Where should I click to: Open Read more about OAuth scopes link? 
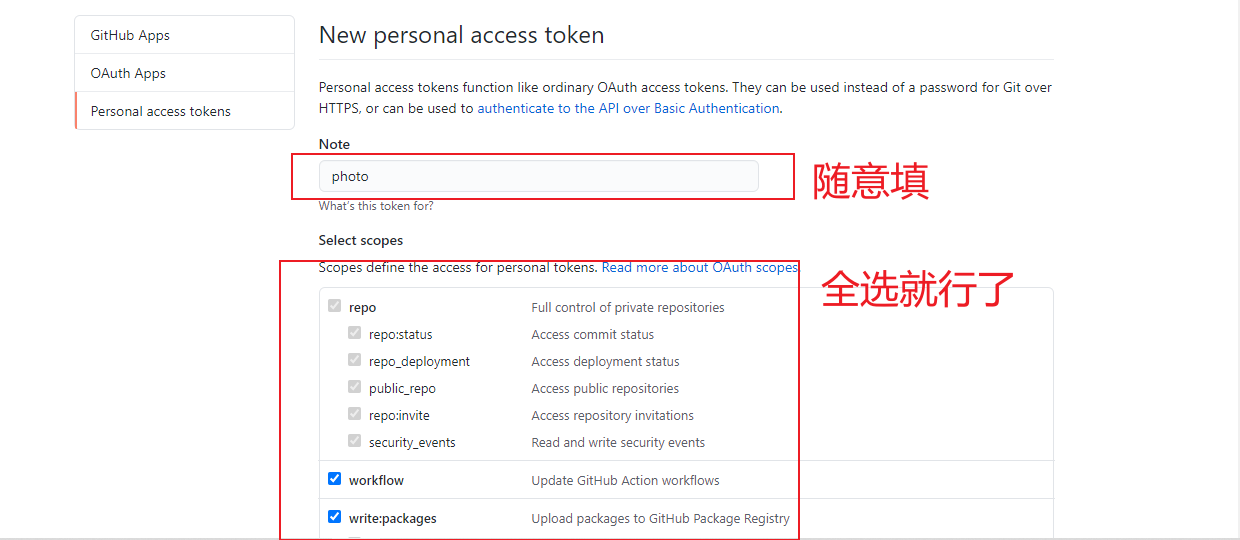click(700, 267)
